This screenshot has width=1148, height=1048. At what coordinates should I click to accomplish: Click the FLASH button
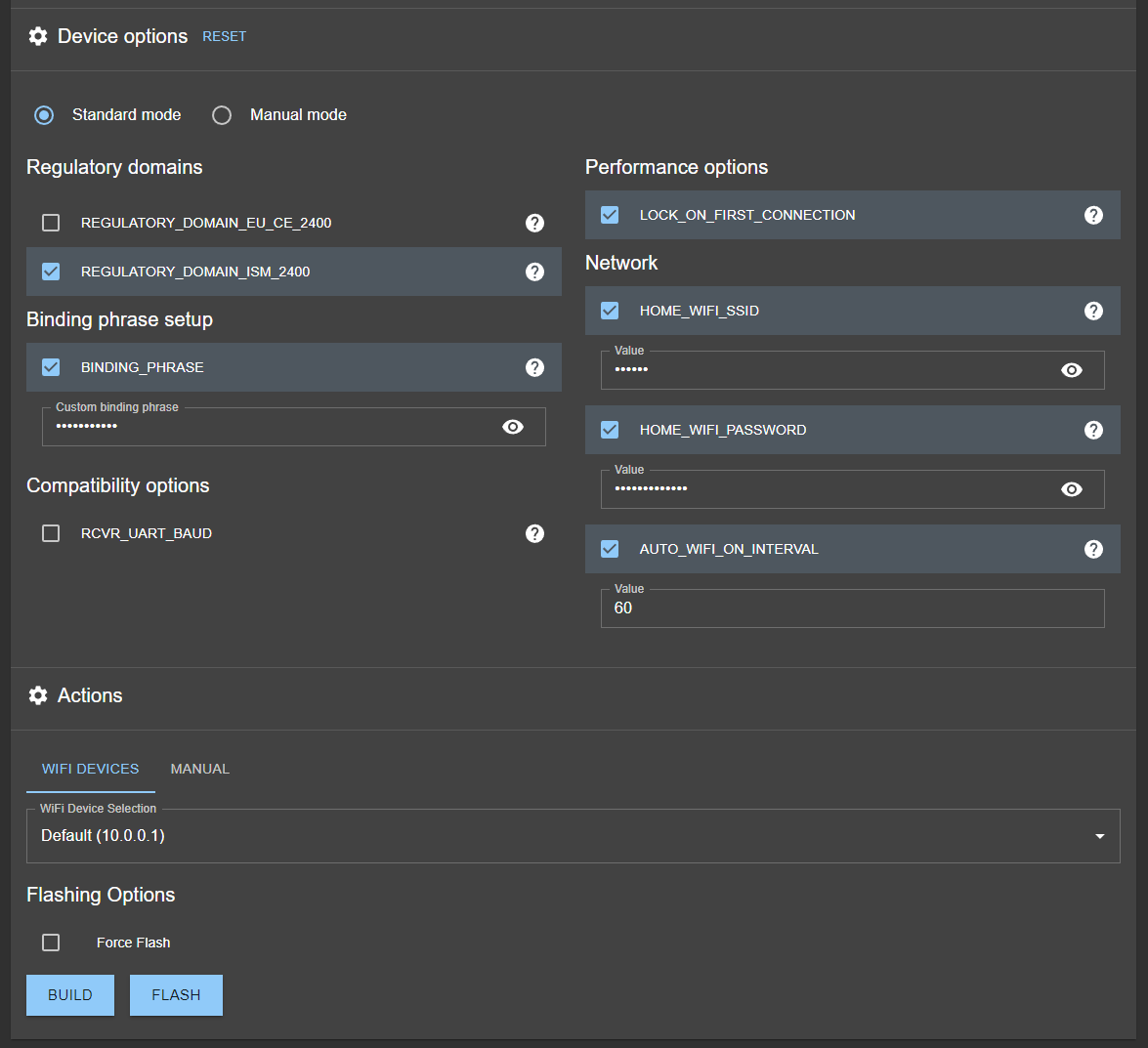(x=176, y=995)
